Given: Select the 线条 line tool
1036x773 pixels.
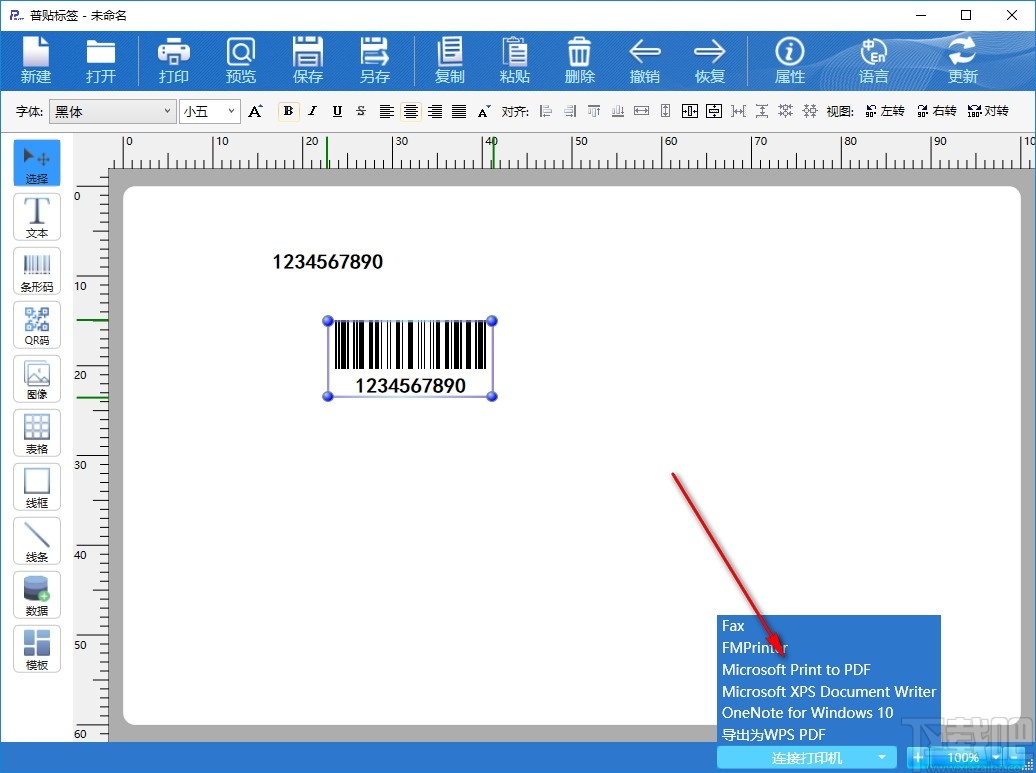Looking at the screenshot, I should (x=36, y=541).
